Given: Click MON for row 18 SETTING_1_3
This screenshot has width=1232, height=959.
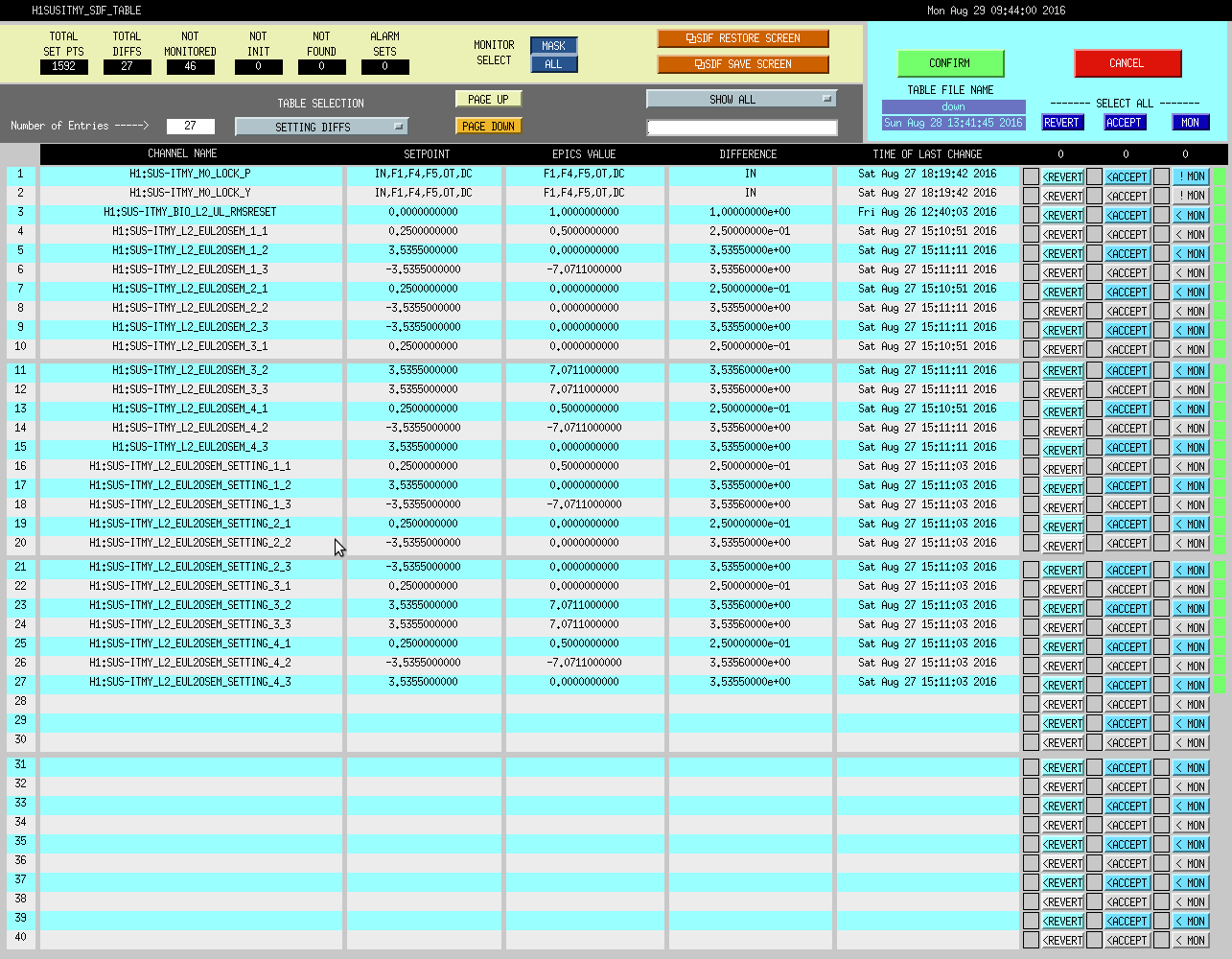Looking at the screenshot, I should (x=1191, y=504).
